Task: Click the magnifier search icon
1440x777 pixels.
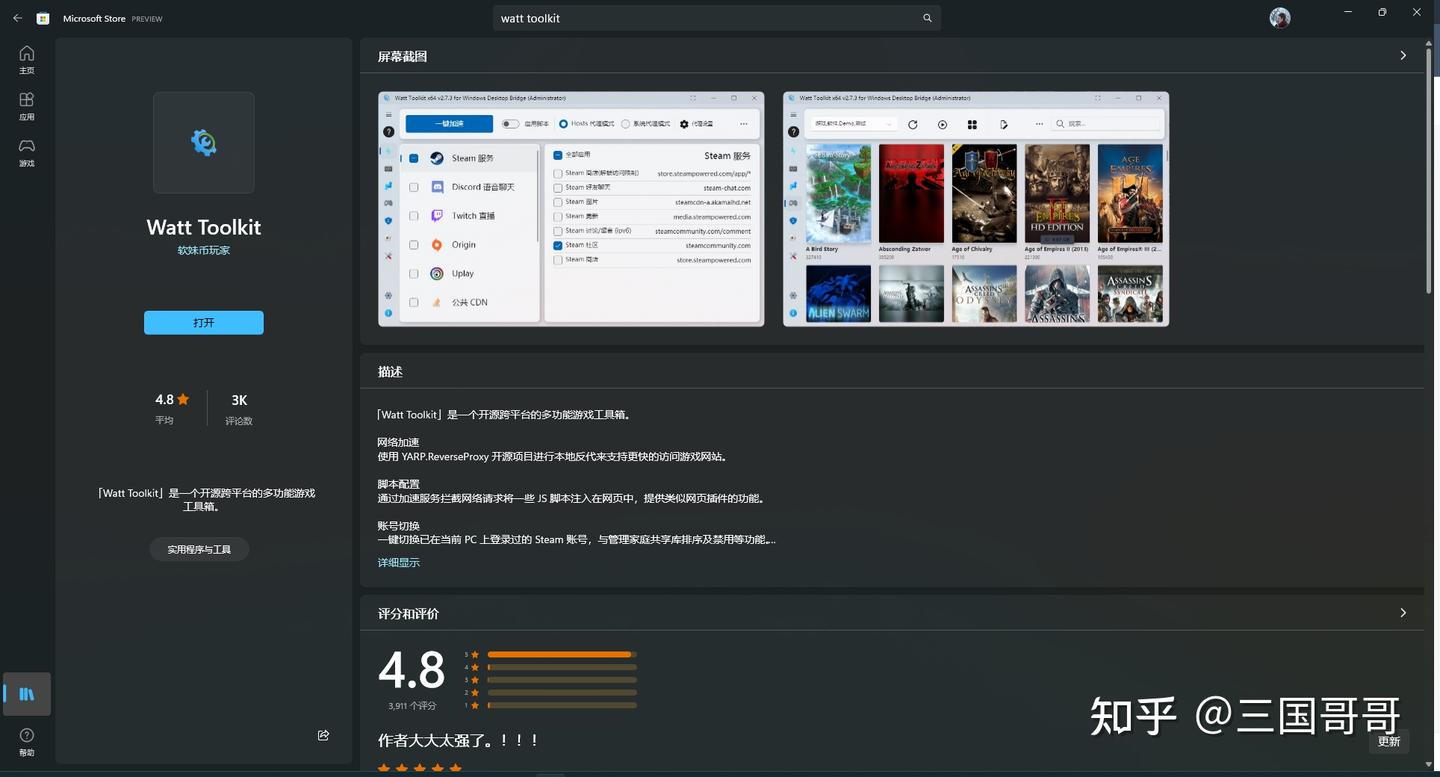Action: [927, 18]
